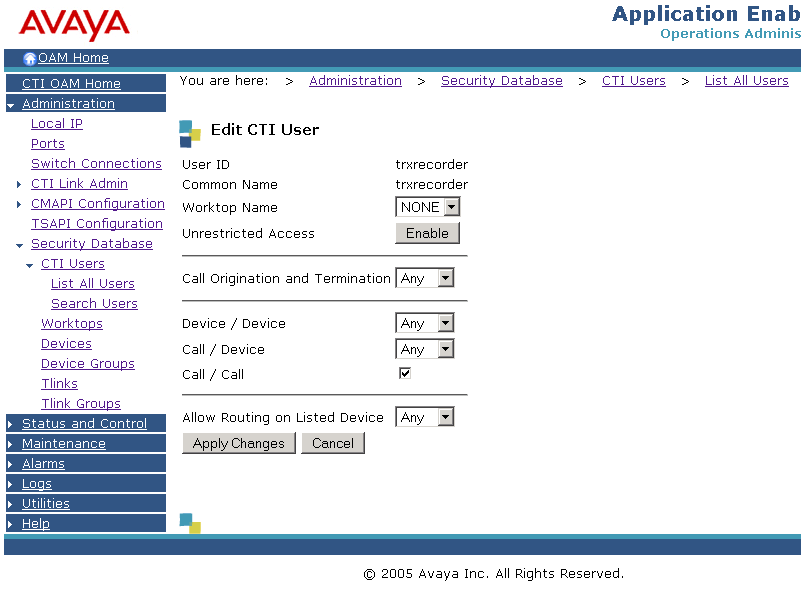
Task: Open the Worktop Name NONE dropdown
Action: [x=428, y=207]
